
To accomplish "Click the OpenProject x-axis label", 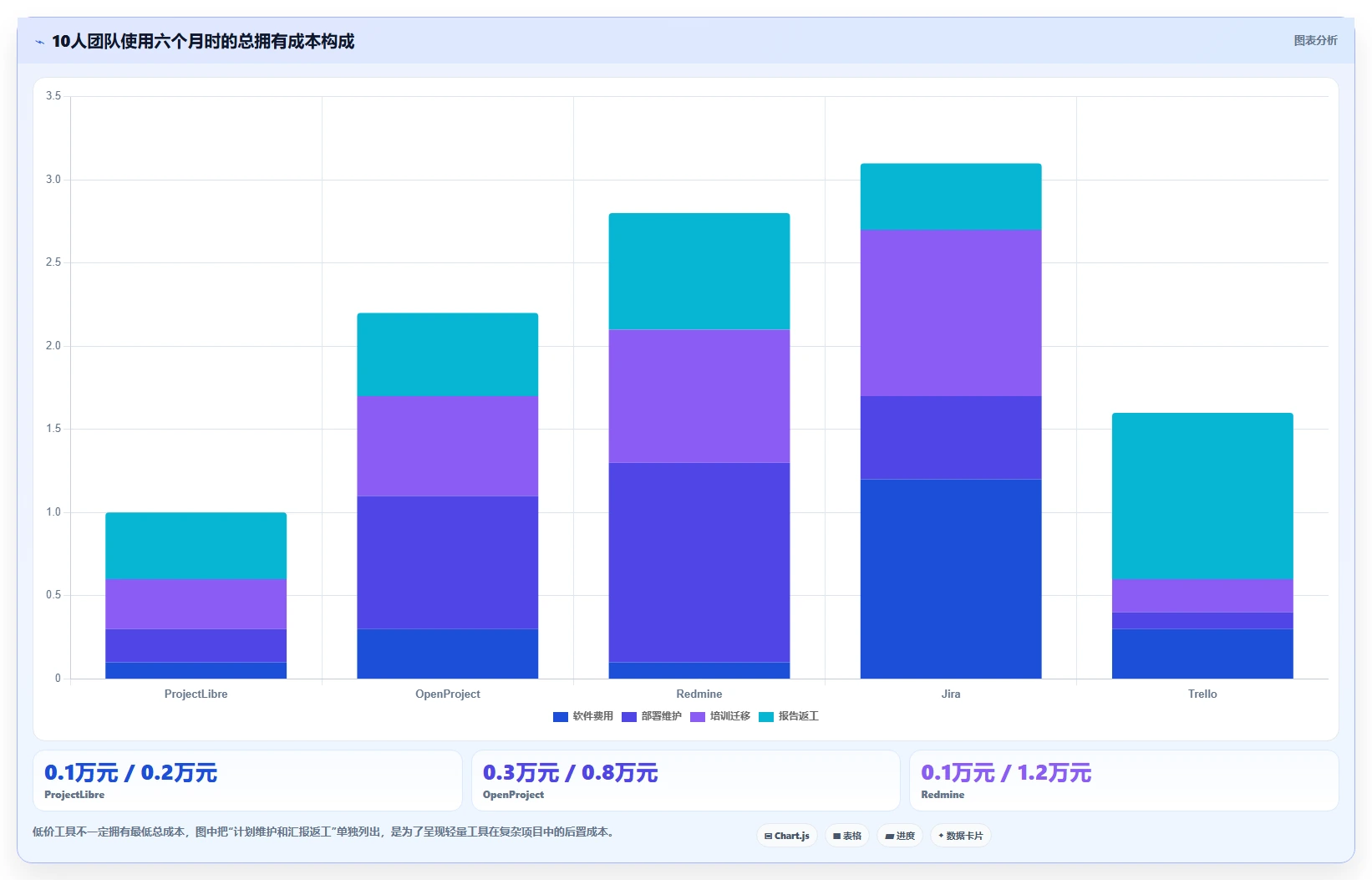I will [x=448, y=694].
